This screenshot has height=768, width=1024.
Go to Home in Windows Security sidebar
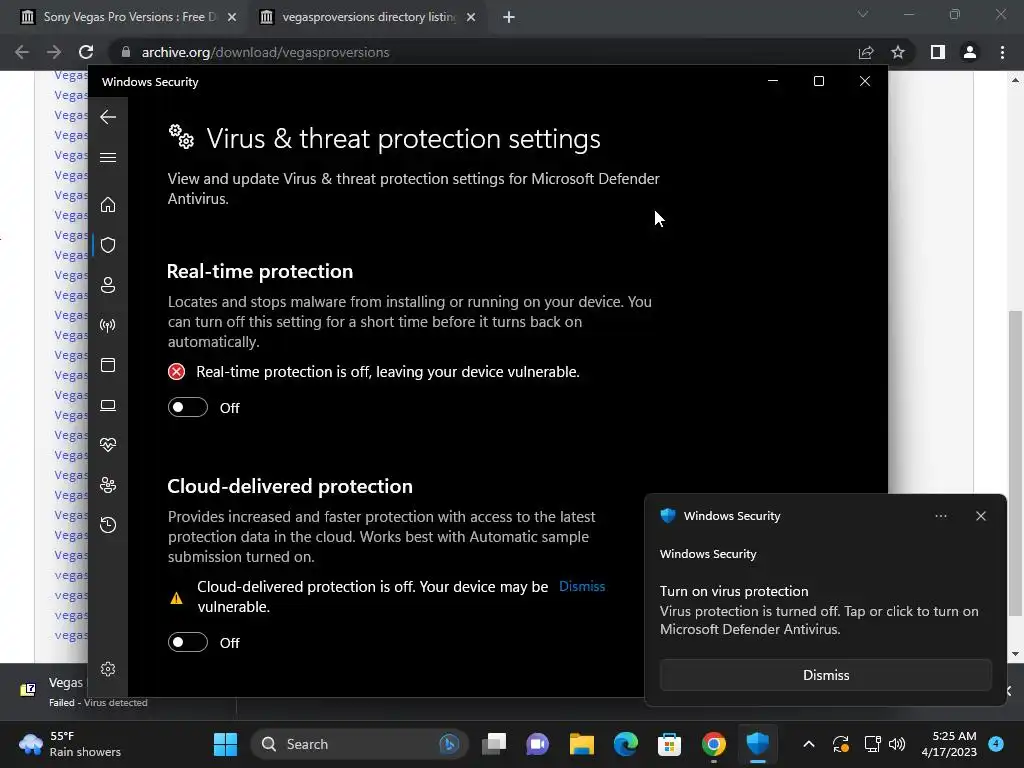coord(108,205)
